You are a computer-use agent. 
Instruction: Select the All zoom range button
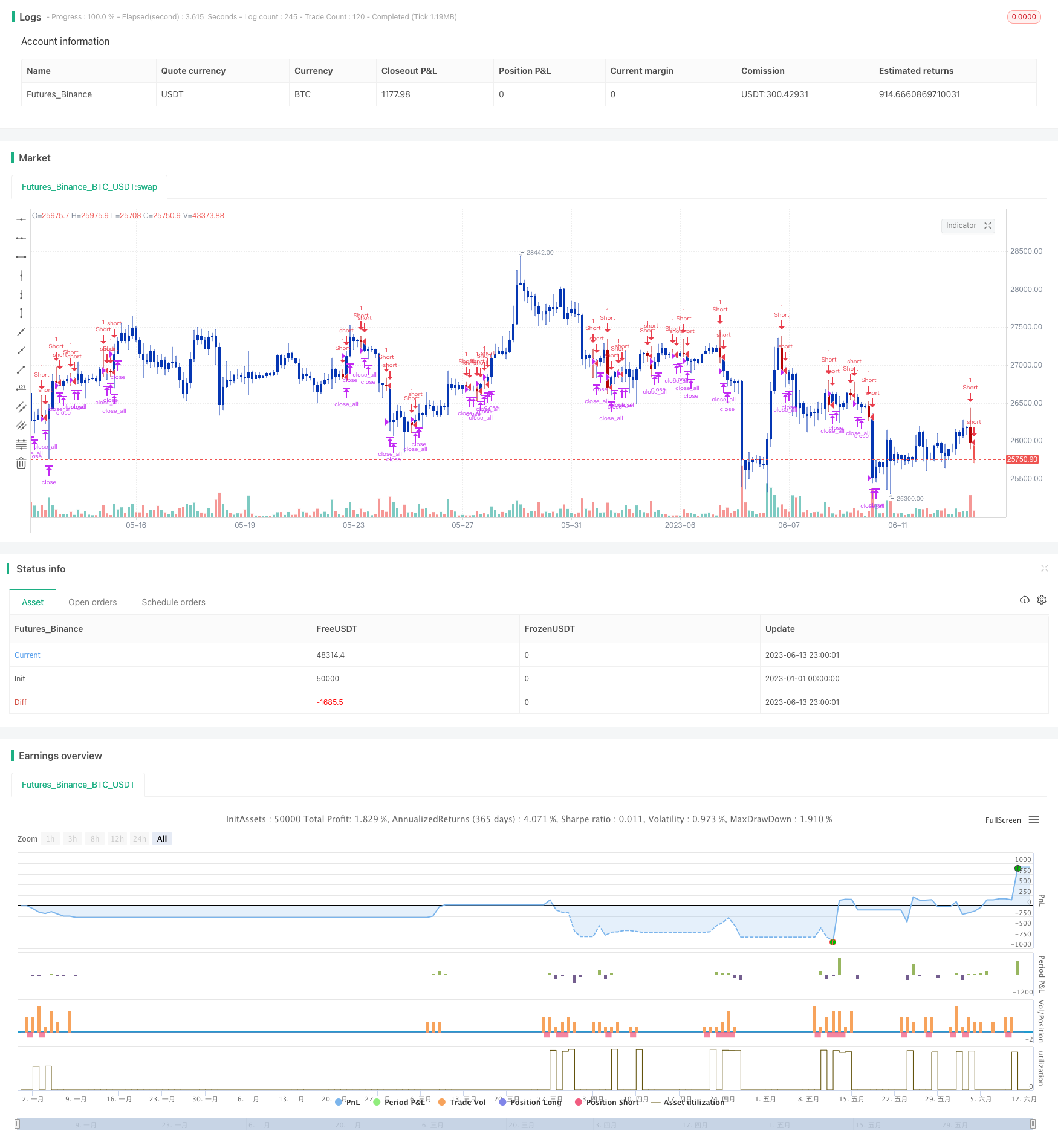162,838
